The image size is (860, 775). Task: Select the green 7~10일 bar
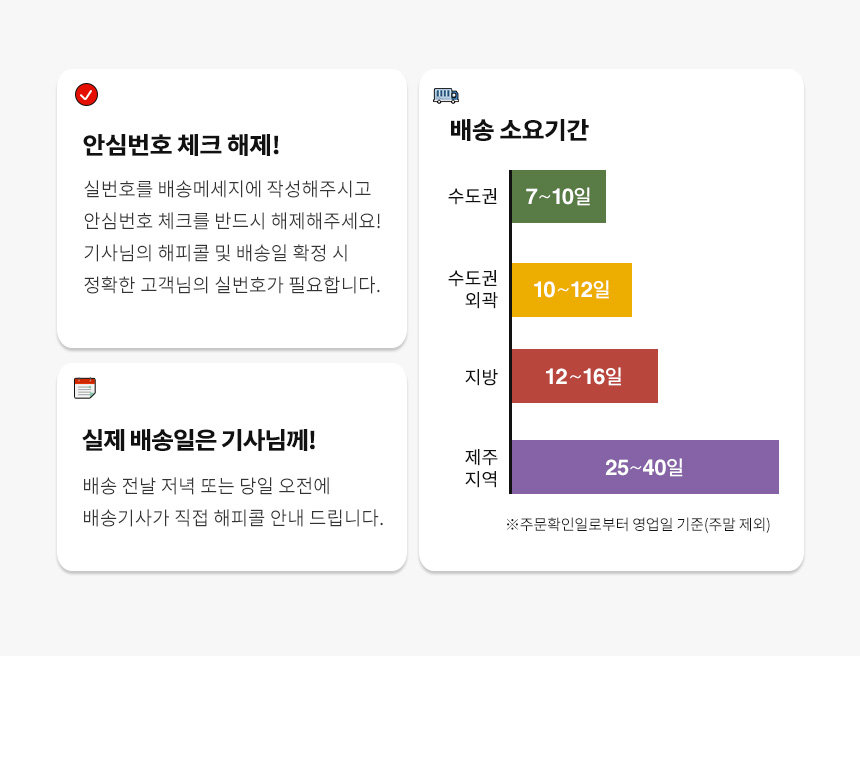558,196
